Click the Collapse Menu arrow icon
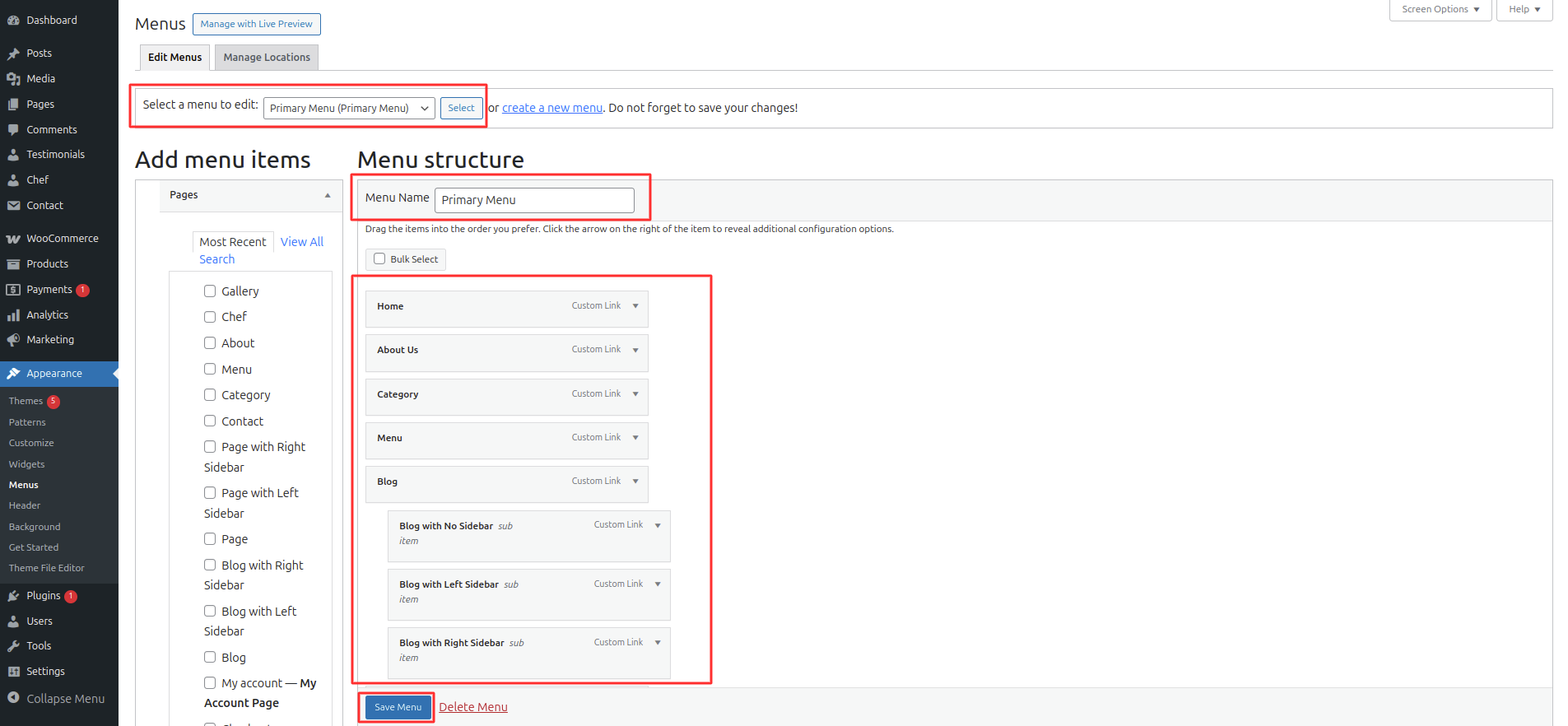The width and height of the screenshot is (1568, 726). (x=13, y=698)
